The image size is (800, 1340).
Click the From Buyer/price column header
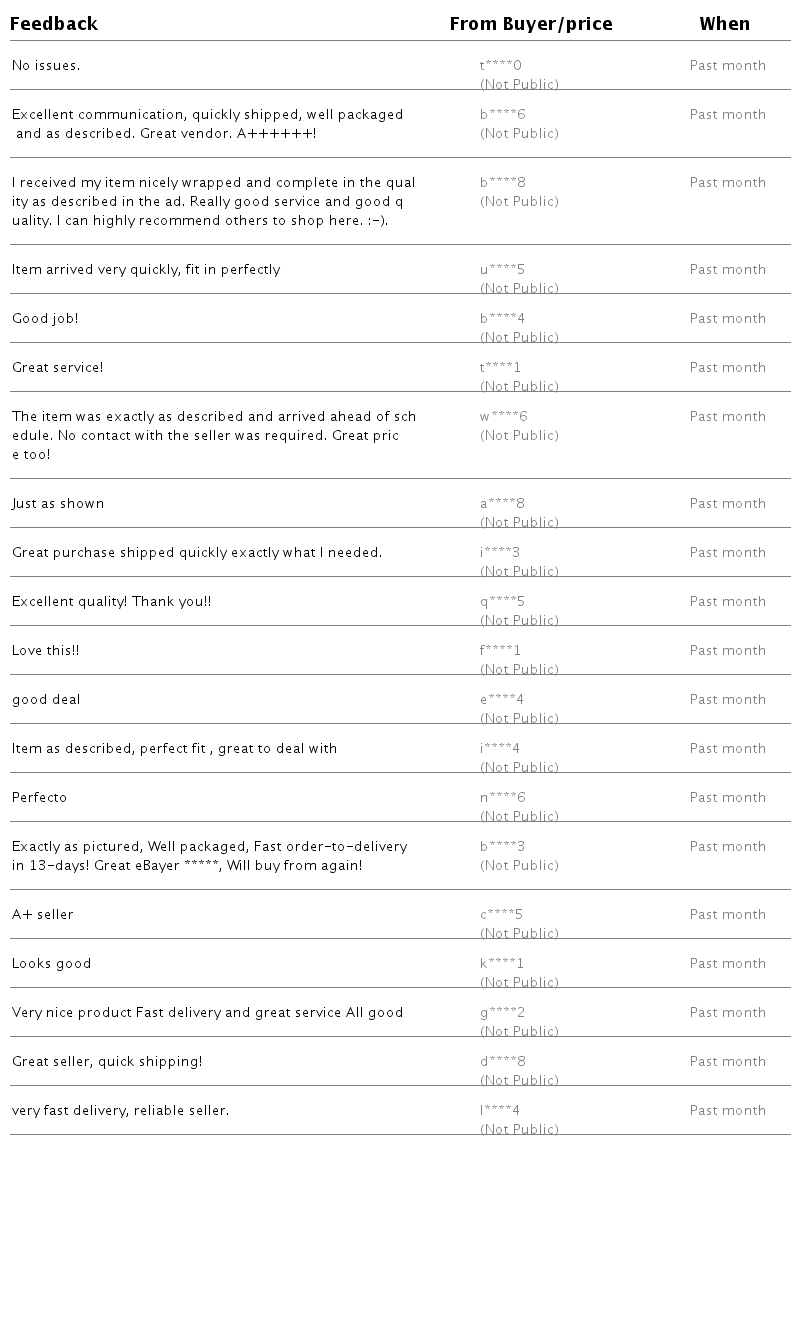tap(530, 24)
